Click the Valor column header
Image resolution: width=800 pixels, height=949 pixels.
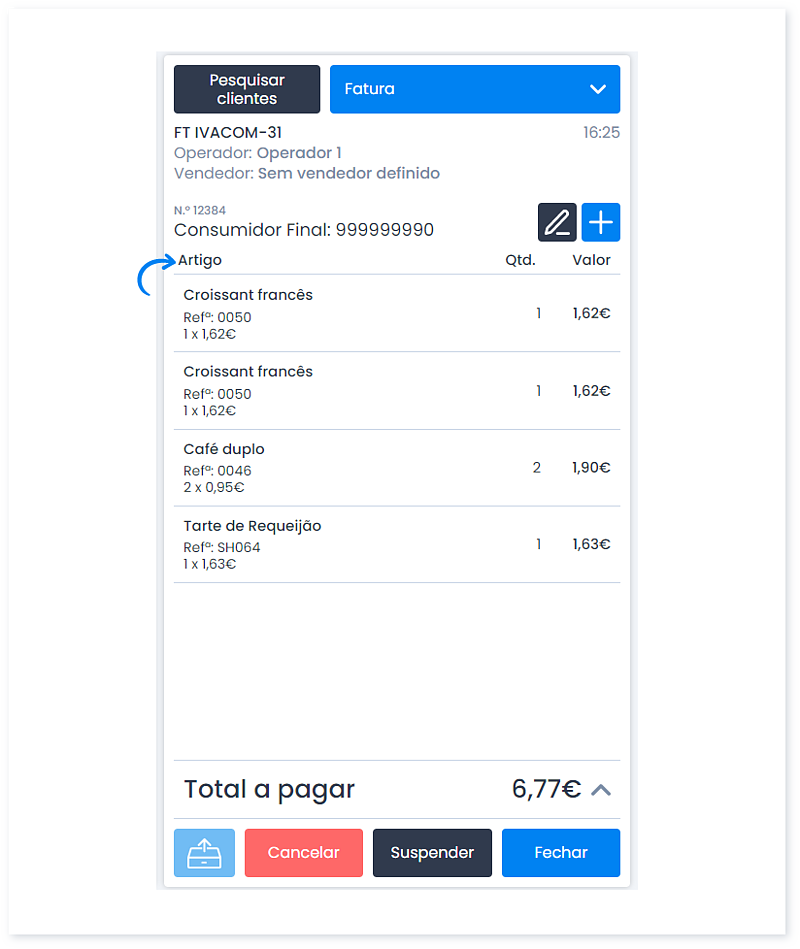[591, 260]
